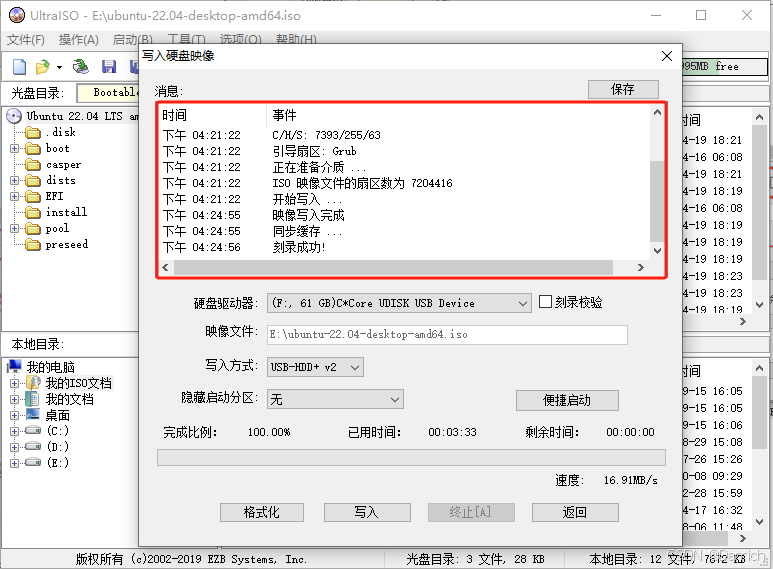Click the message log scroll-up arrow

coord(657,113)
